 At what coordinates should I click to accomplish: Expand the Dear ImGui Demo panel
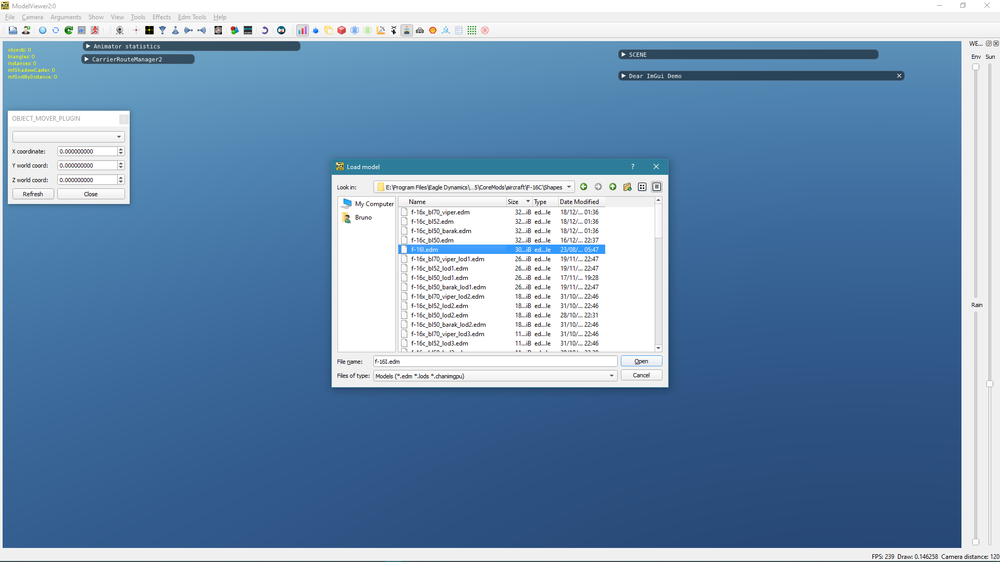[x=623, y=76]
